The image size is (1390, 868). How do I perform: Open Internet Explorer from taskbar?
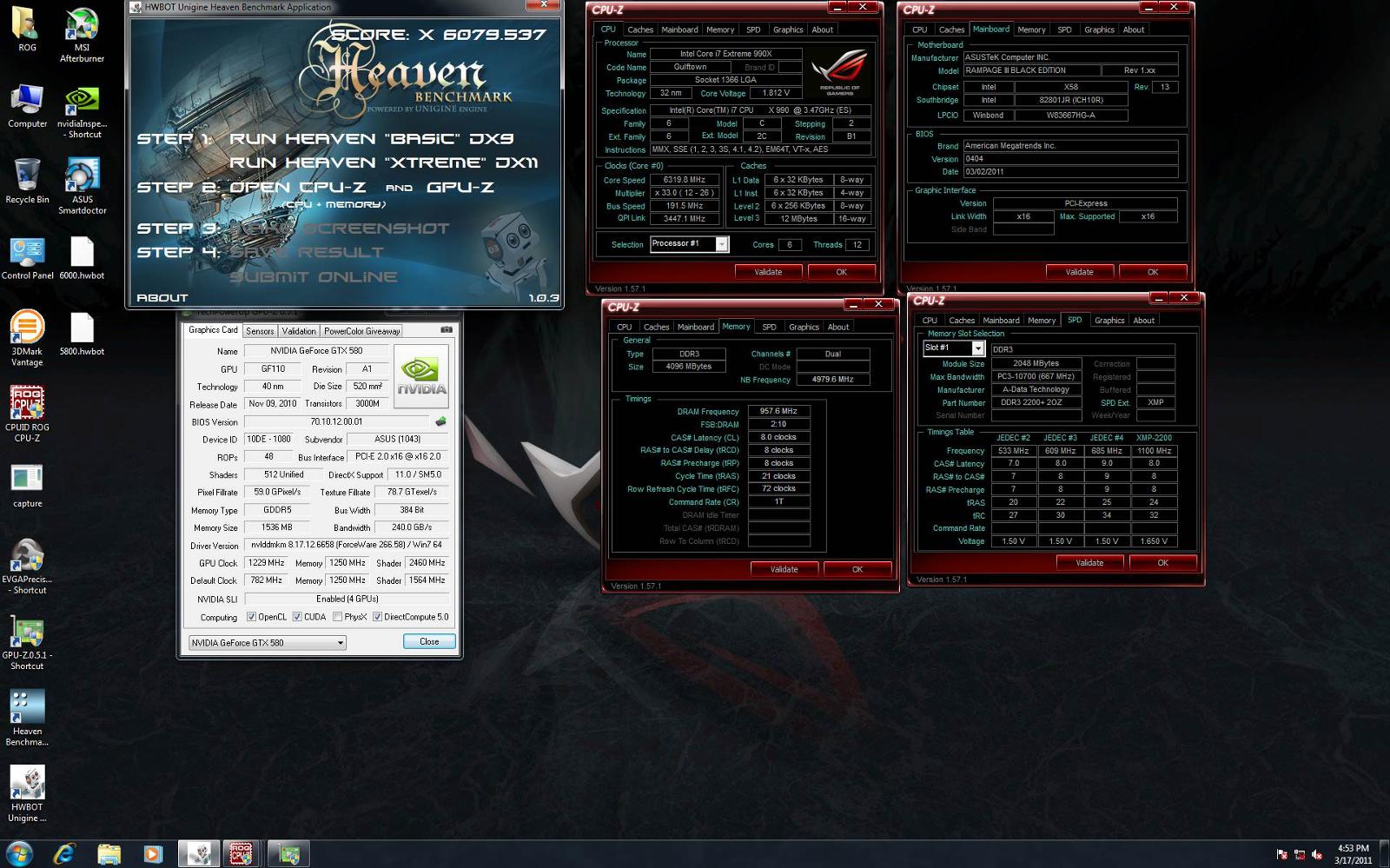pyautogui.click(x=64, y=854)
